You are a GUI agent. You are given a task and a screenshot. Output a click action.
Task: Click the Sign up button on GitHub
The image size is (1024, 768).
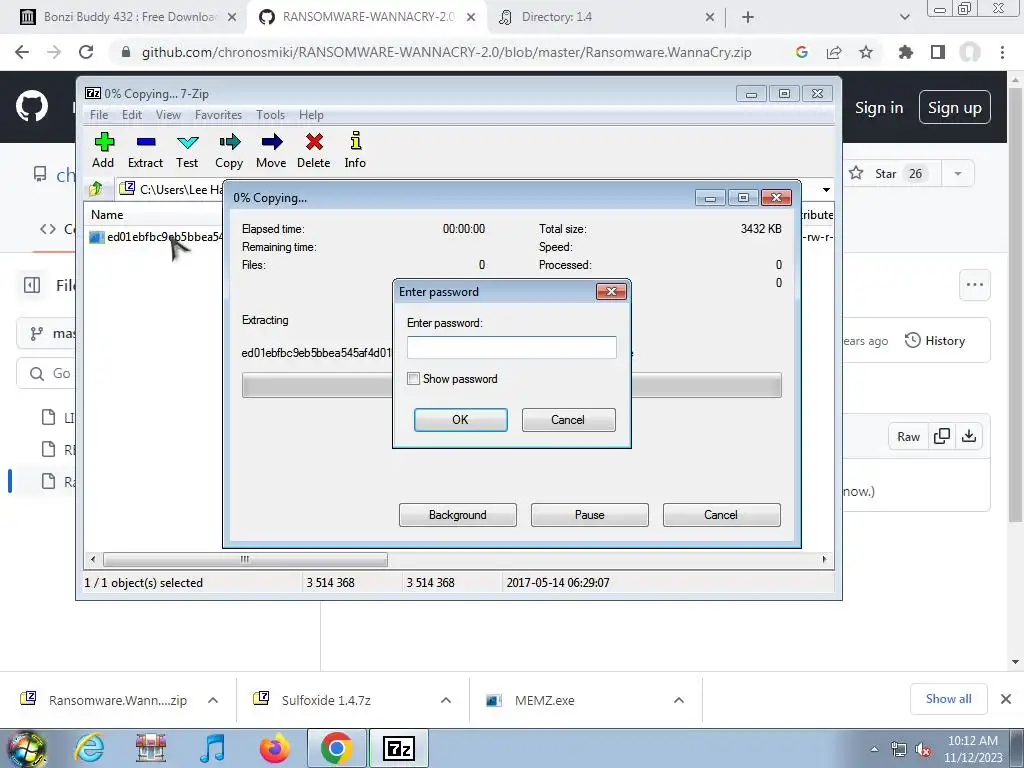tap(955, 108)
